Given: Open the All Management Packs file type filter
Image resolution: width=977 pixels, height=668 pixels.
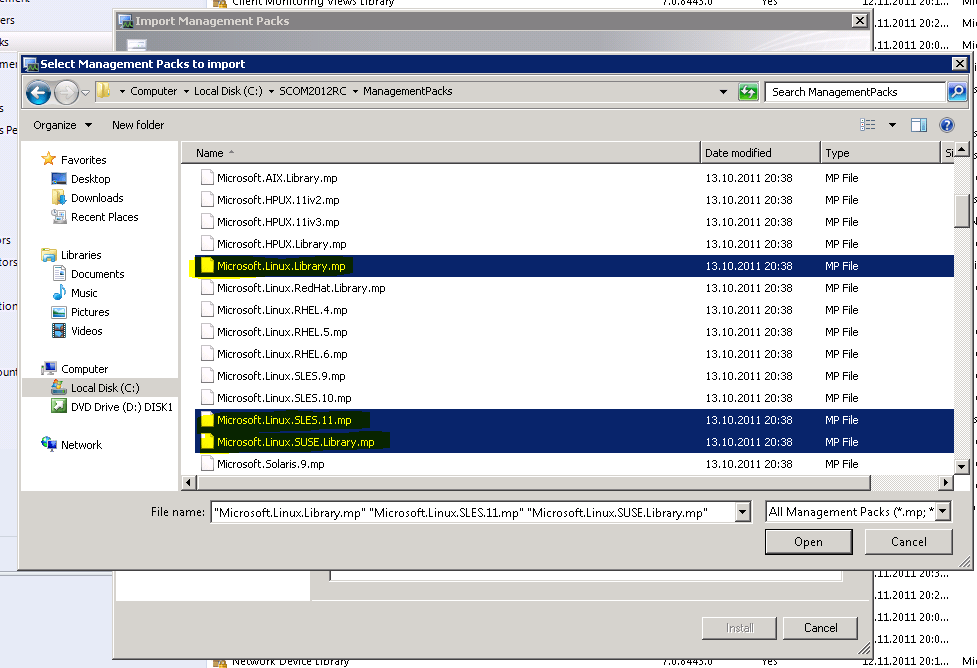Looking at the screenshot, I should 858,512.
